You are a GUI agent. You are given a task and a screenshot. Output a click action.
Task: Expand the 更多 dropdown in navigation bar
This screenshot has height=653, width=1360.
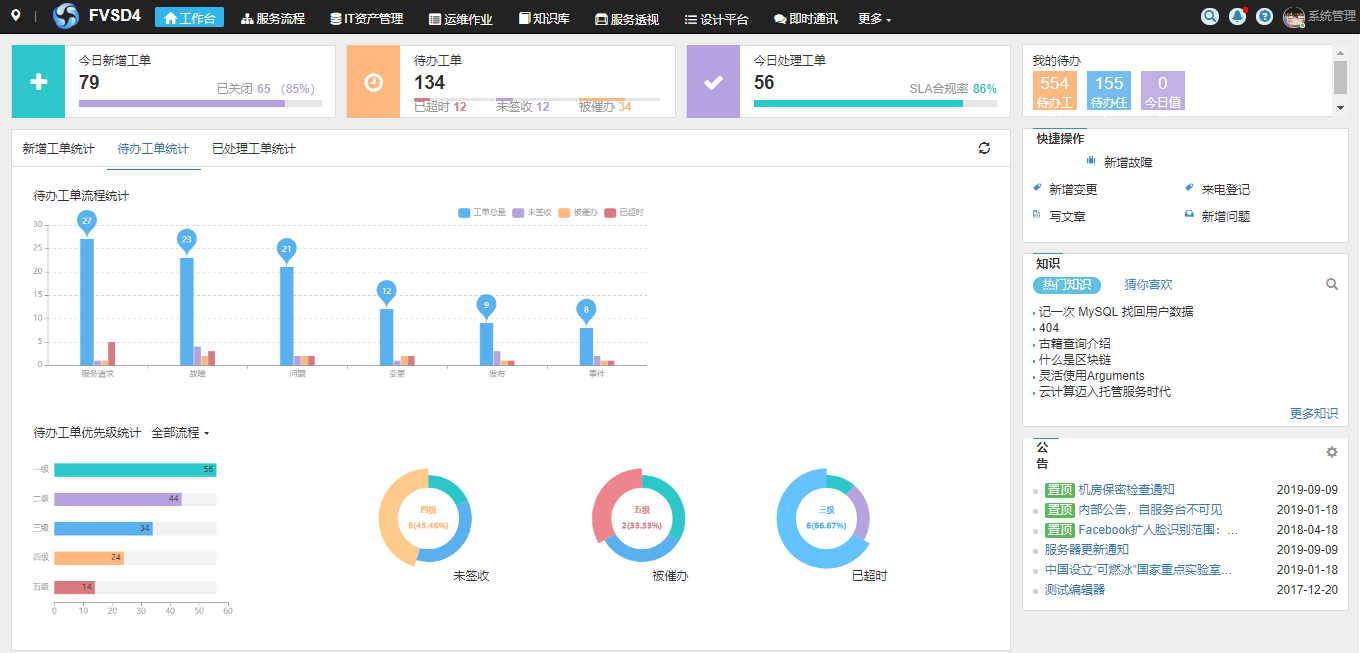(874, 19)
